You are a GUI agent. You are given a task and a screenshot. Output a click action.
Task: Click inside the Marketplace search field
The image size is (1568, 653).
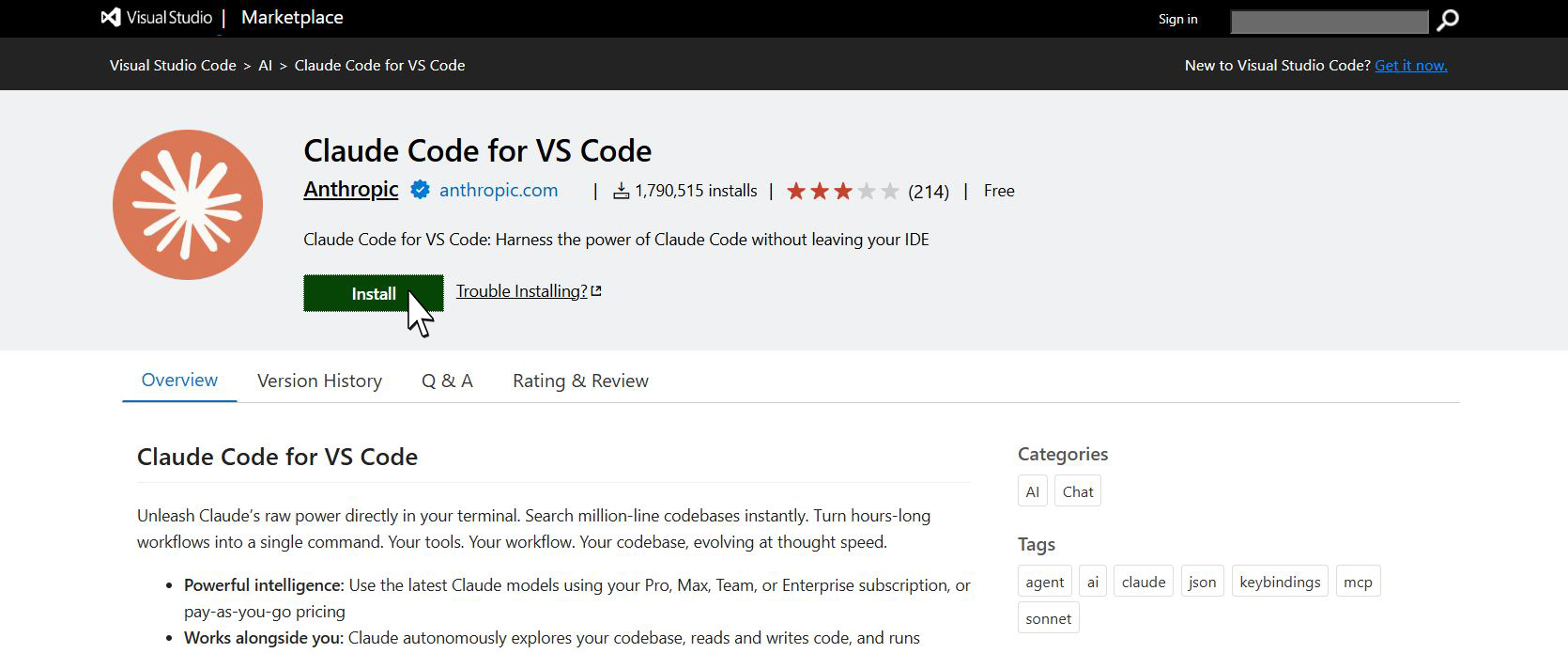pyautogui.click(x=1328, y=21)
